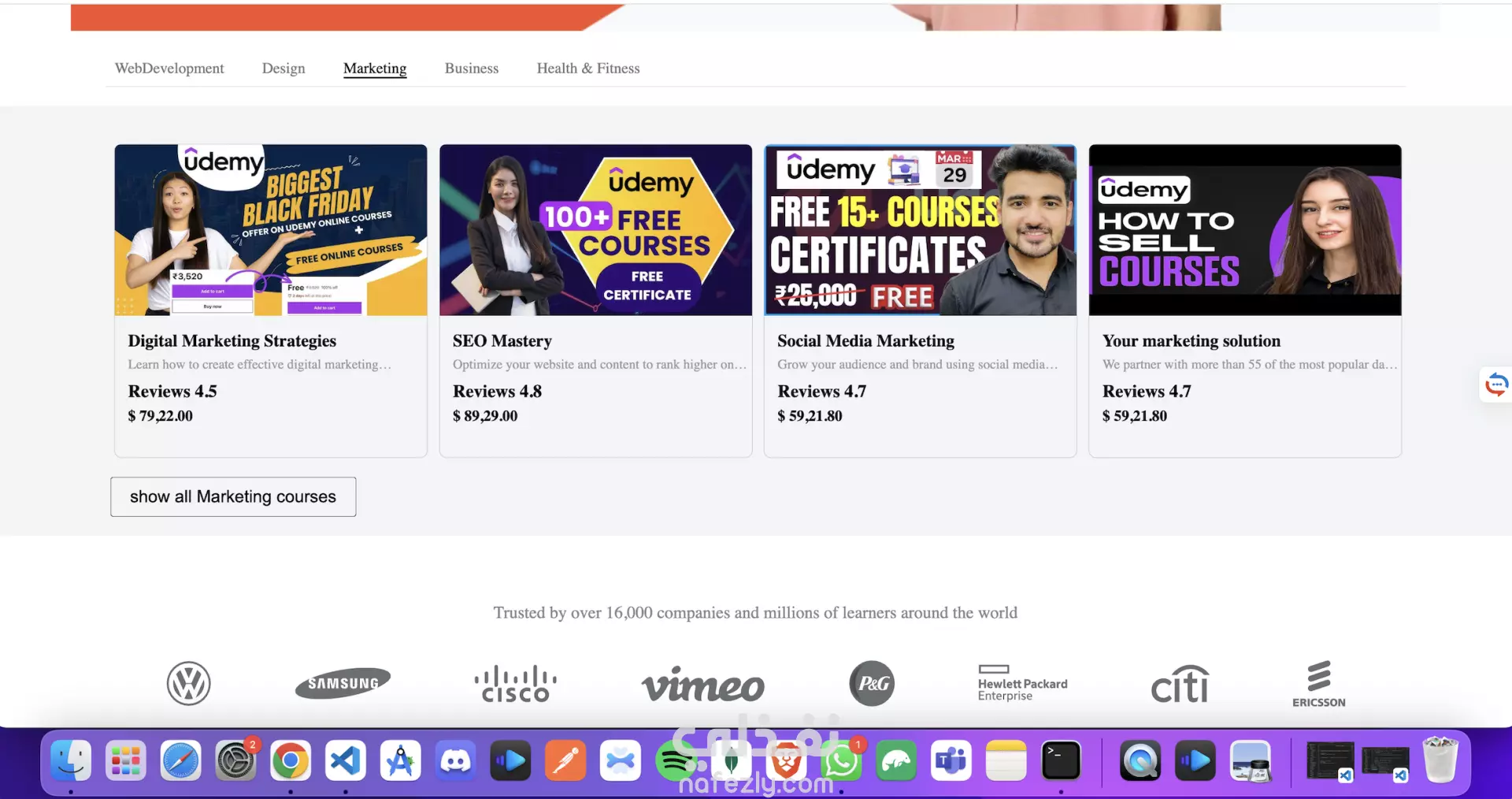
Task: Open the Health & Fitness tab
Action: coord(588,69)
